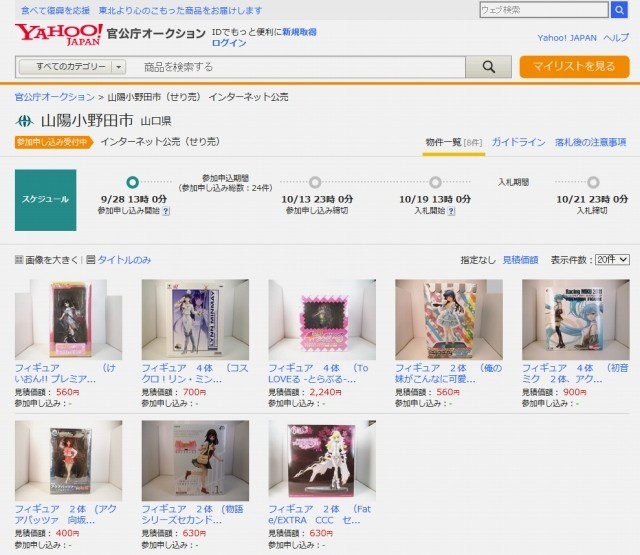Click the Sanyo-Onoda city emblem icon
The image size is (640, 555).
[24, 121]
